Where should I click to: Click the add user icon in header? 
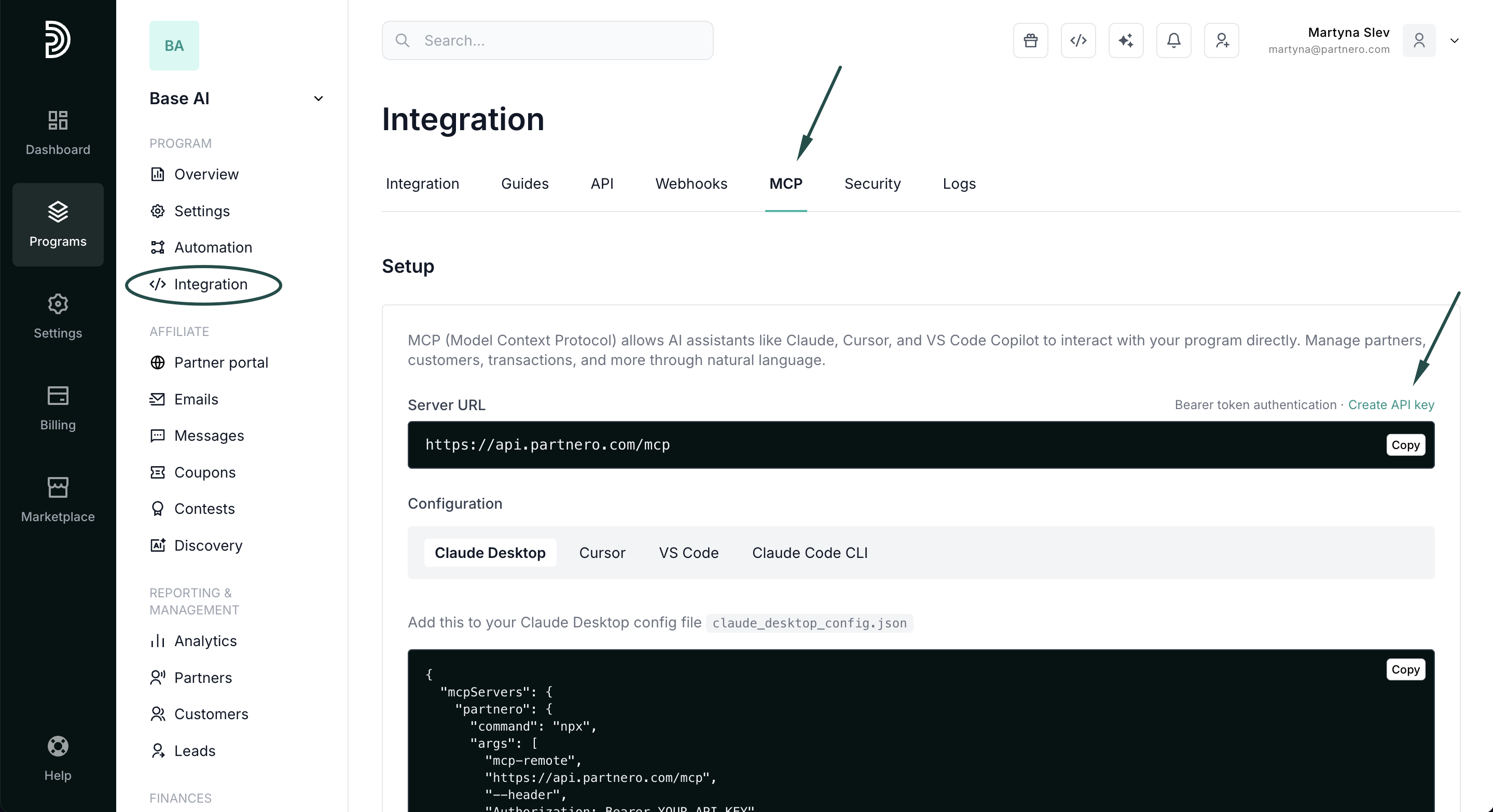pyautogui.click(x=1221, y=40)
